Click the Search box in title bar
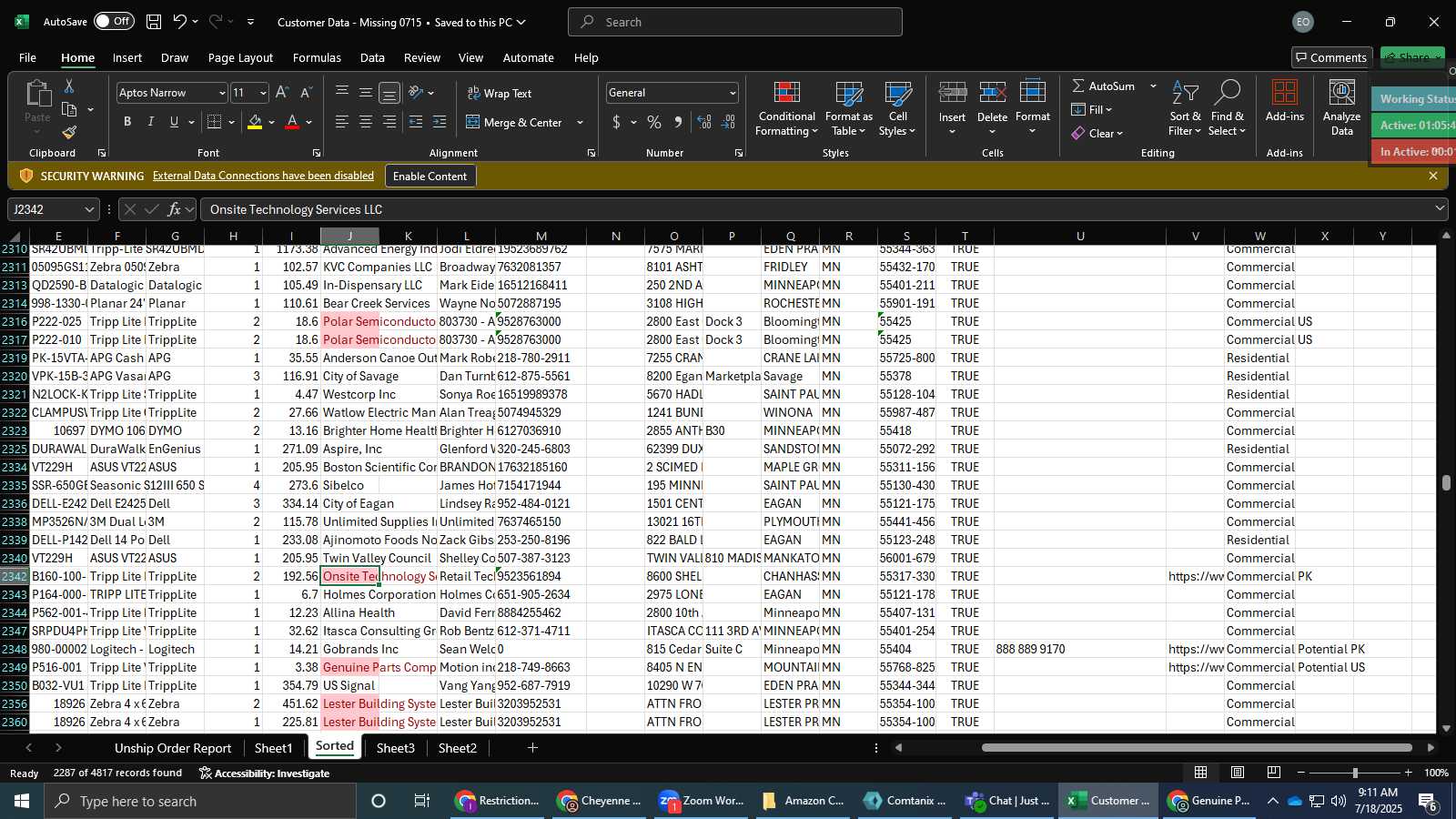The height and width of the screenshot is (819, 1456). pyautogui.click(x=735, y=22)
